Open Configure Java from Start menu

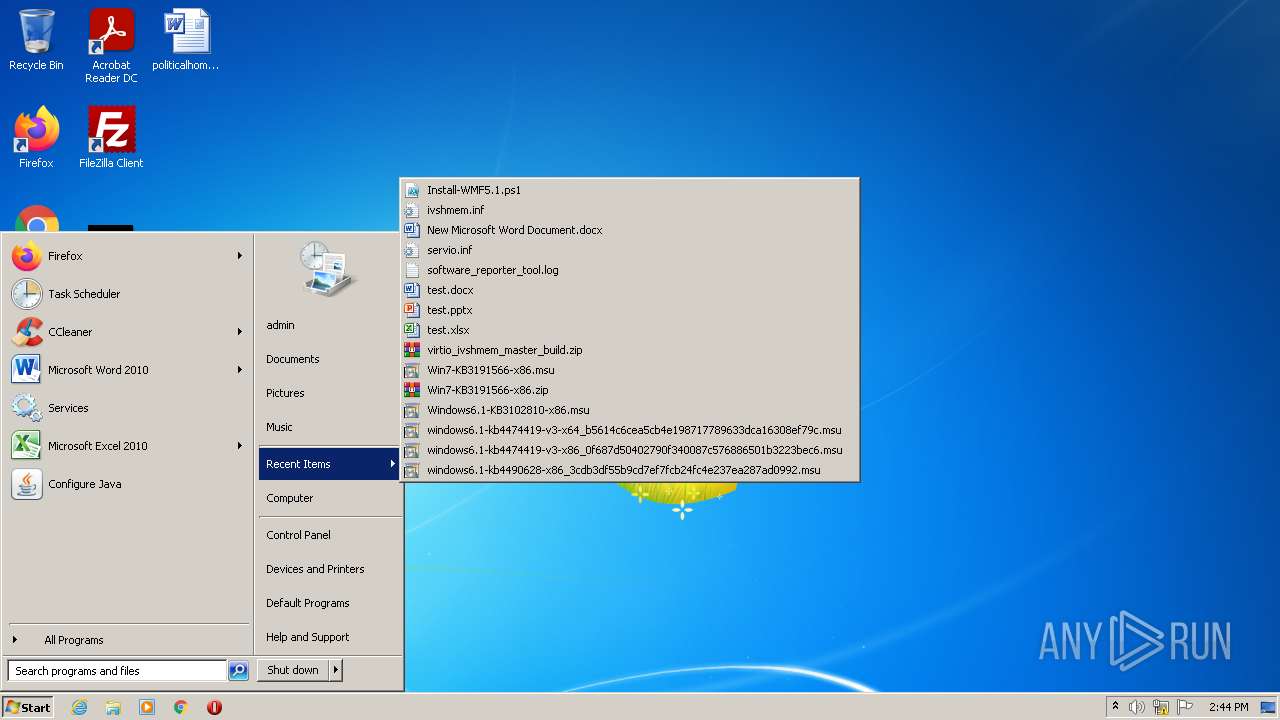[127, 484]
